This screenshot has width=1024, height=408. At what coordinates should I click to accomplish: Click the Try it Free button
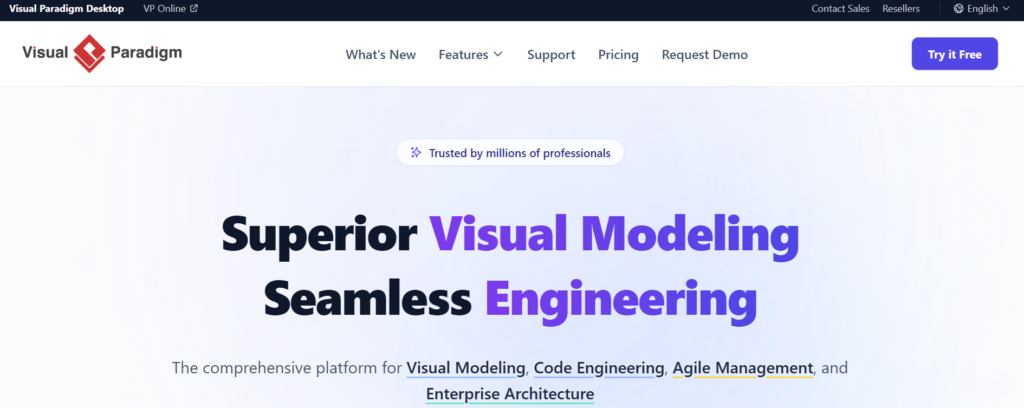point(955,54)
